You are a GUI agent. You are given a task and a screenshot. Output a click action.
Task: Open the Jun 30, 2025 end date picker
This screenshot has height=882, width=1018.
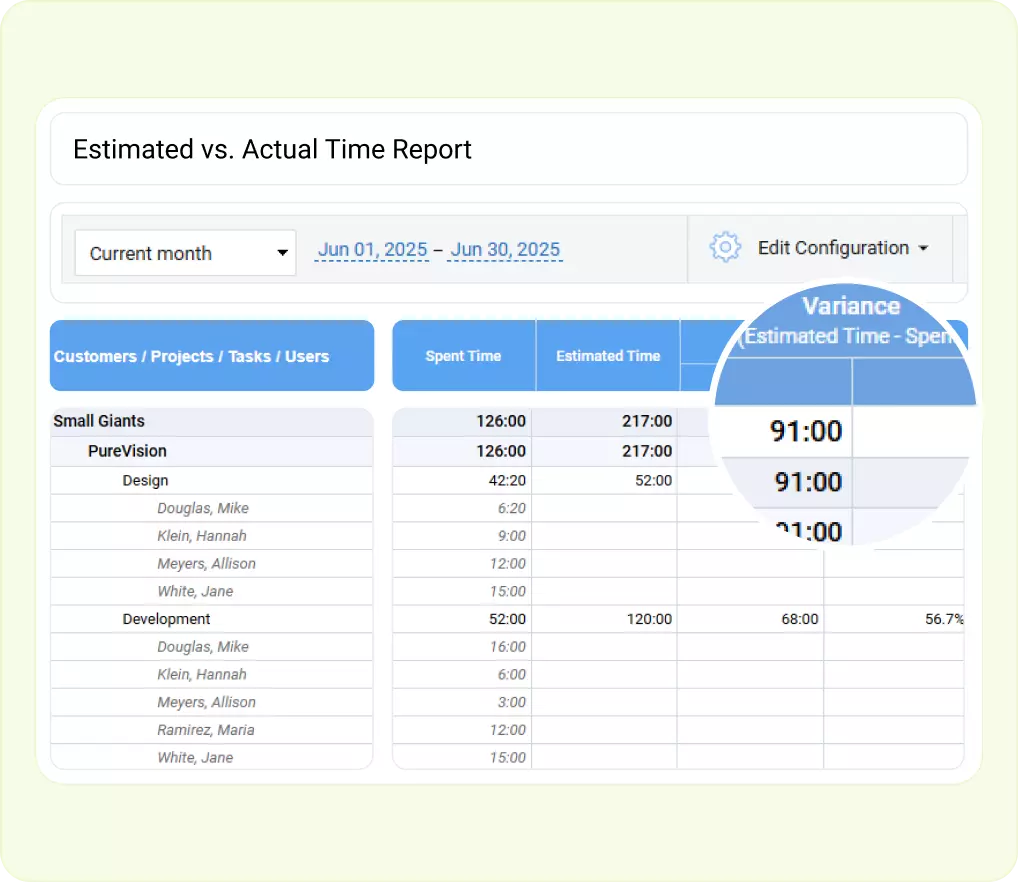tap(505, 250)
